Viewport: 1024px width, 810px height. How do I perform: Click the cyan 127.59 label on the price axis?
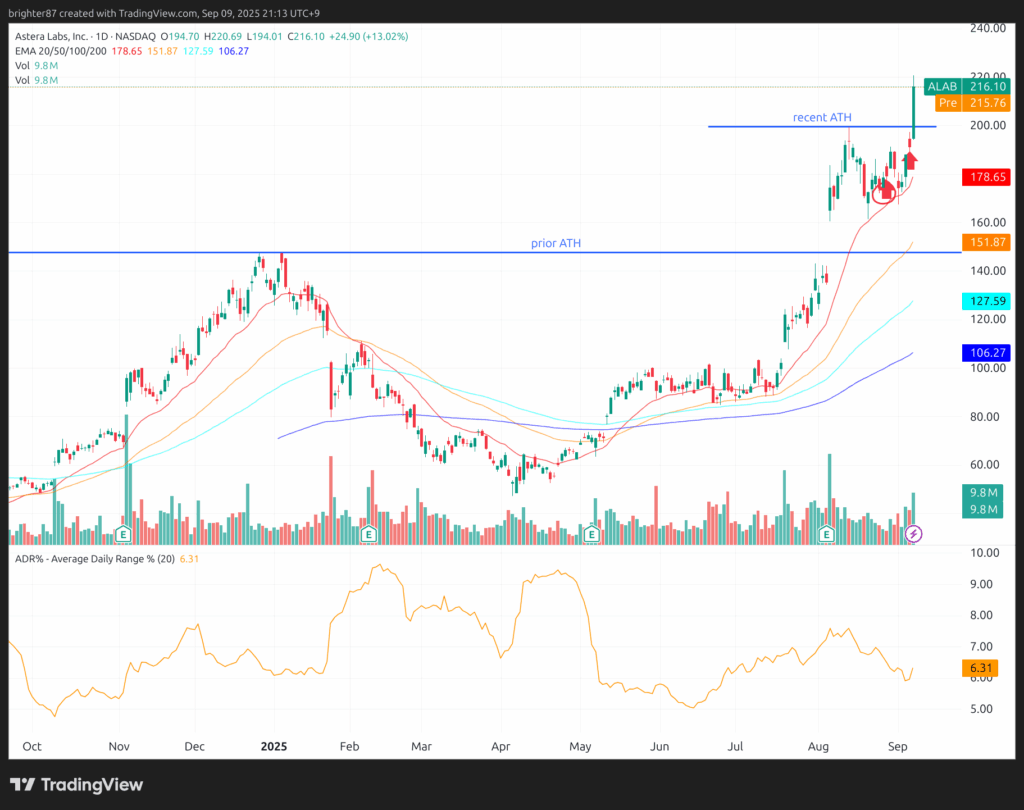point(986,301)
